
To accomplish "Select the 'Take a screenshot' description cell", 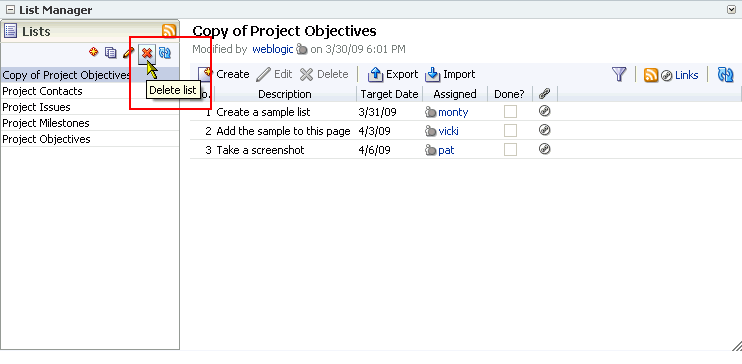I will pos(260,150).
